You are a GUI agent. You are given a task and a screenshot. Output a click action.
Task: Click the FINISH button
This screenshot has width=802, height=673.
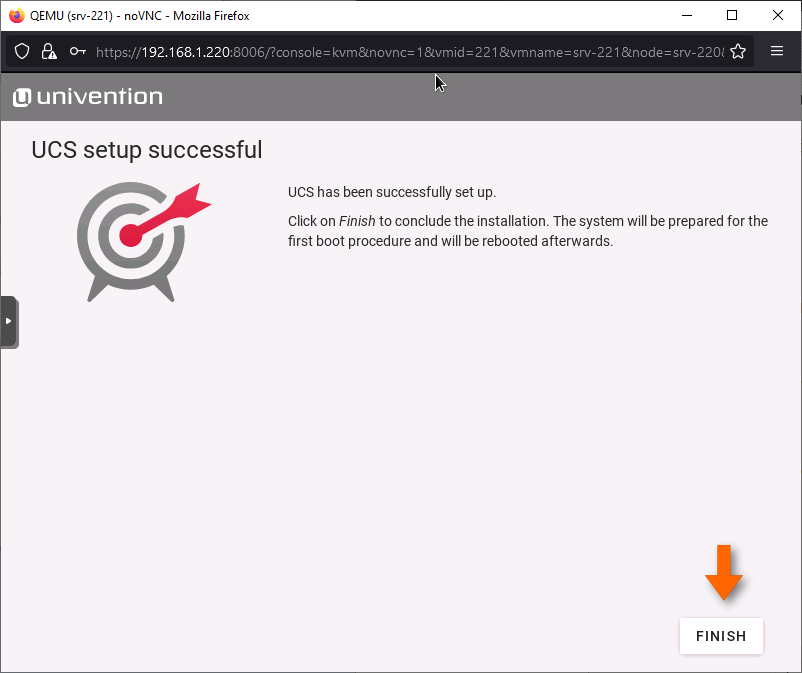pyautogui.click(x=720, y=636)
